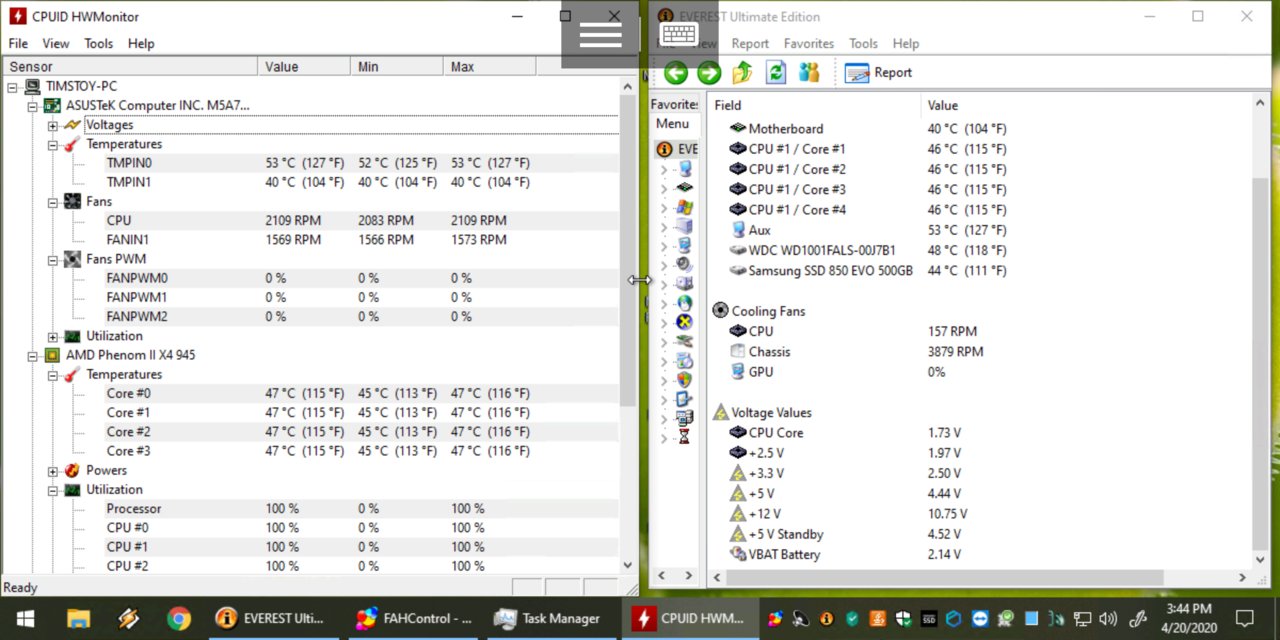Click the EVEREST list vertical scrollbar thumb
Viewport: 1280px width, 640px height.
coord(1260,362)
